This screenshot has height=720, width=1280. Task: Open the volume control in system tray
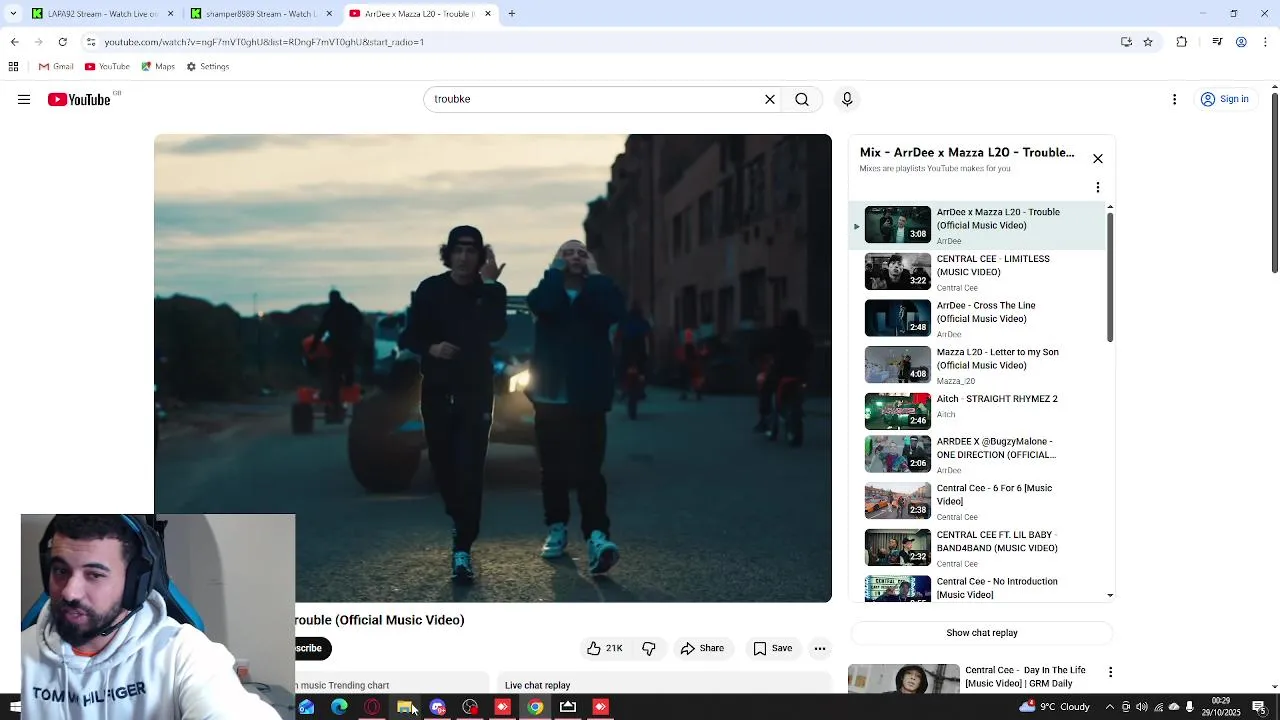point(1142,707)
